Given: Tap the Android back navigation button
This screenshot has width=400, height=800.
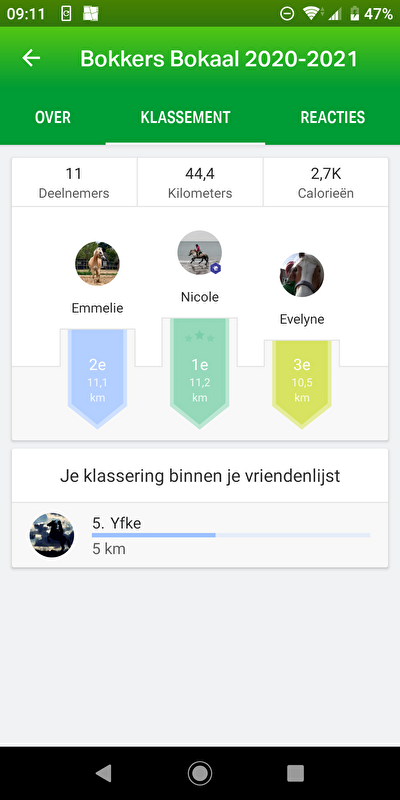Looking at the screenshot, I should coord(104,773).
